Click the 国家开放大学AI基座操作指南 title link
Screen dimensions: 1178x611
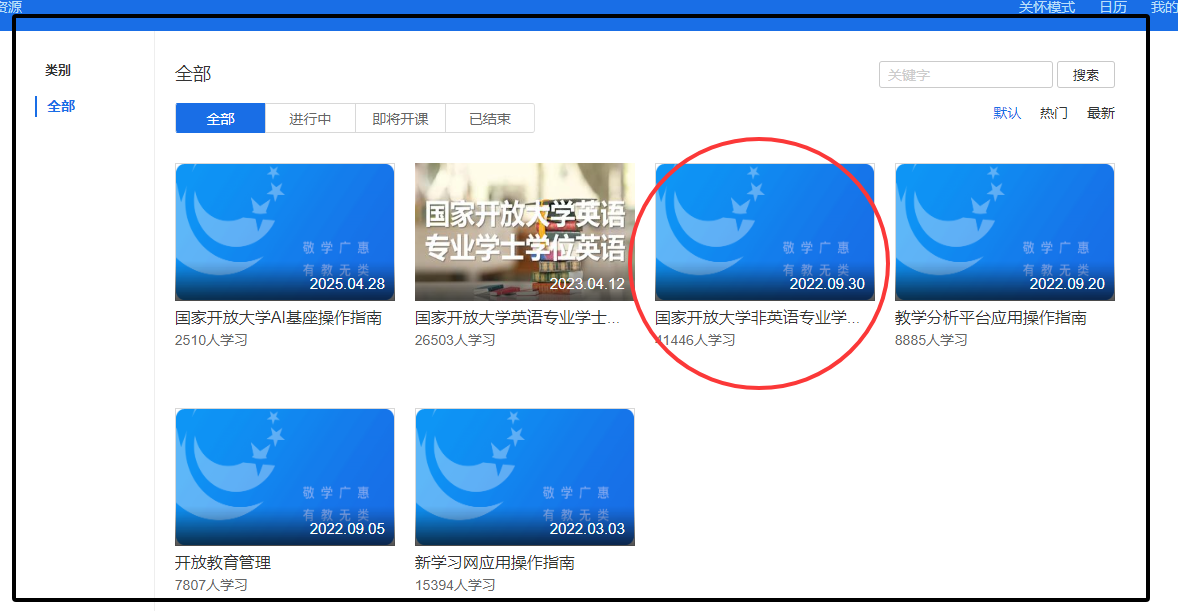pyautogui.click(x=278, y=318)
